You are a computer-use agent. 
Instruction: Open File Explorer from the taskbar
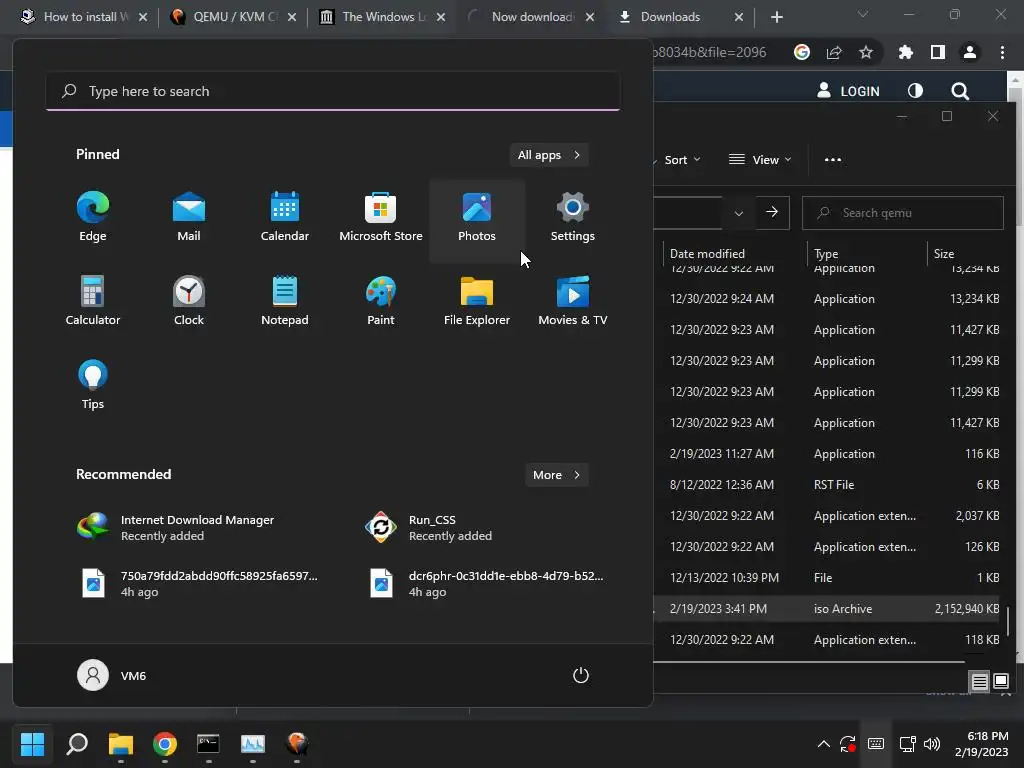(x=121, y=743)
